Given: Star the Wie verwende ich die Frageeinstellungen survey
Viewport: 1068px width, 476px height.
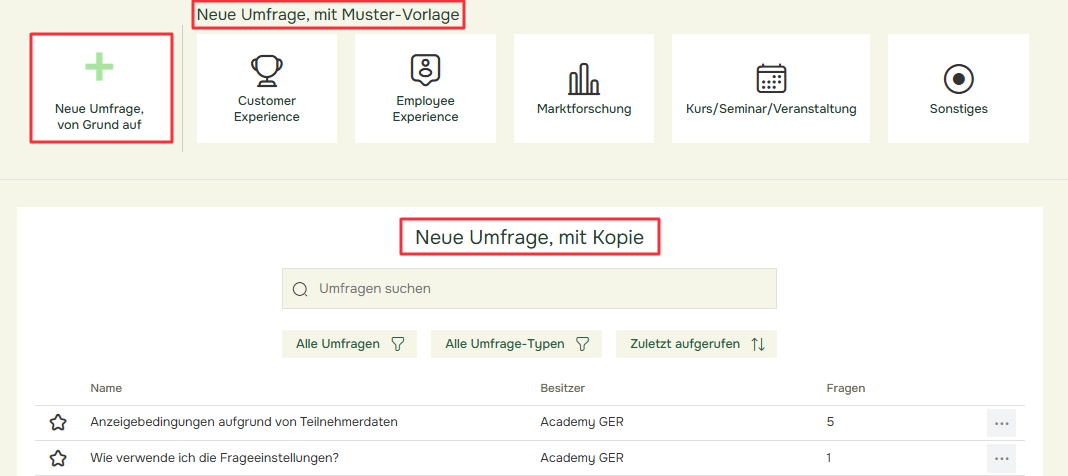Looking at the screenshot, I should point(59,458).
